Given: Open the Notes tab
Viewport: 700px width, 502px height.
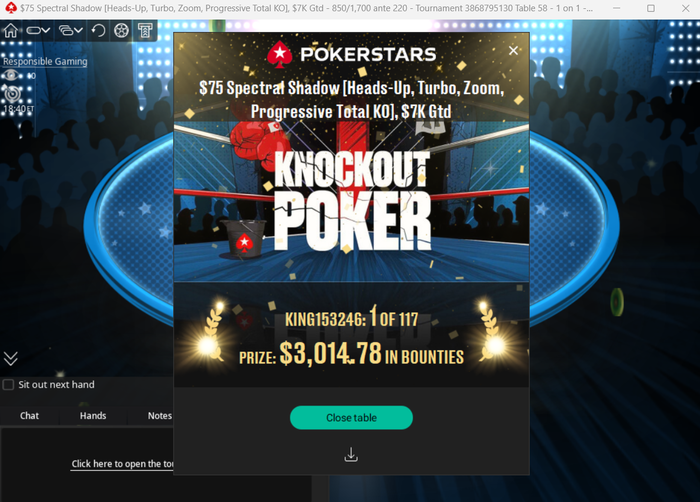Looking at the screenshot, I should (159, 416).
